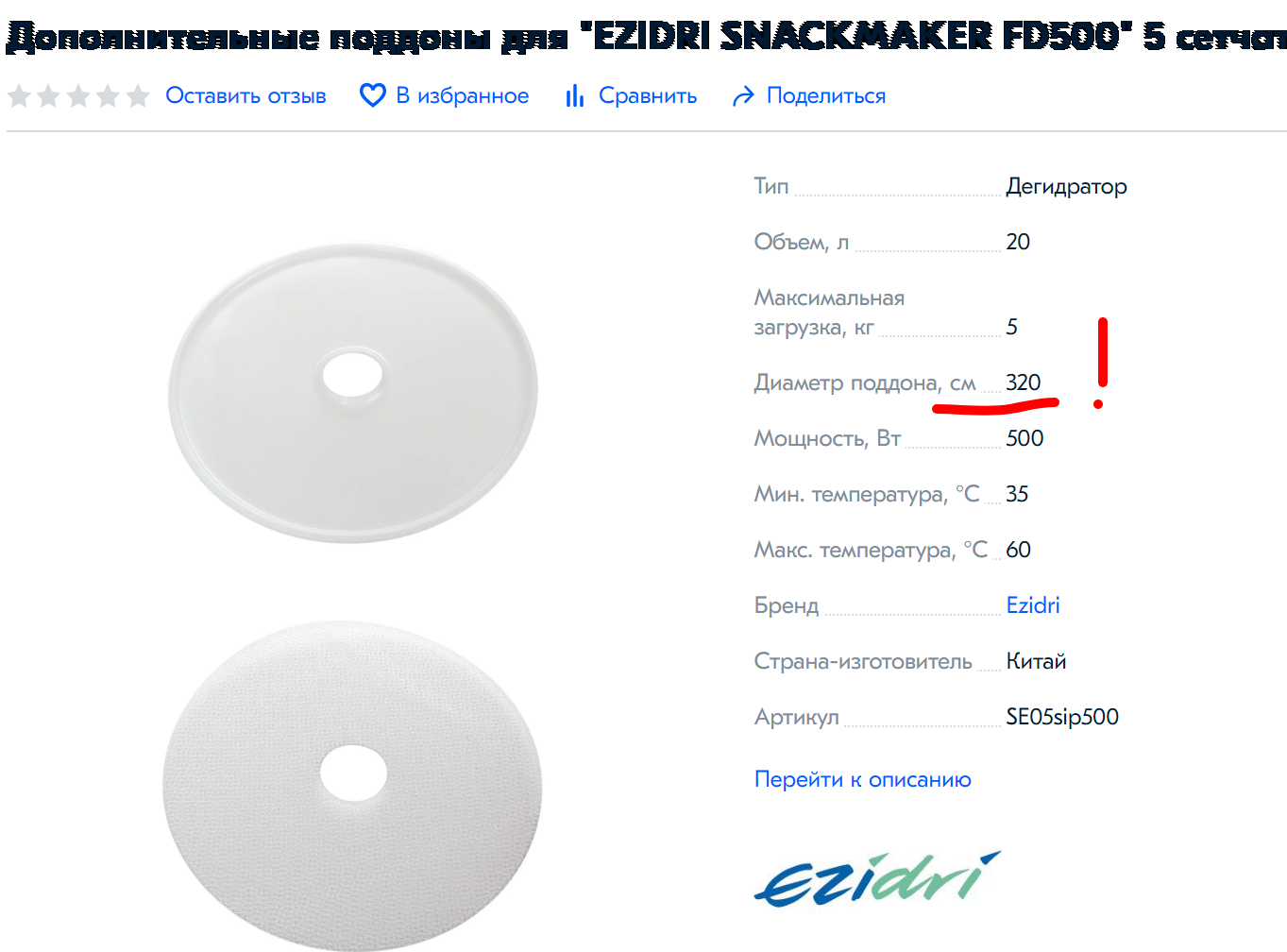
Task: Click the compare bars icon
Action: (575, 95)
